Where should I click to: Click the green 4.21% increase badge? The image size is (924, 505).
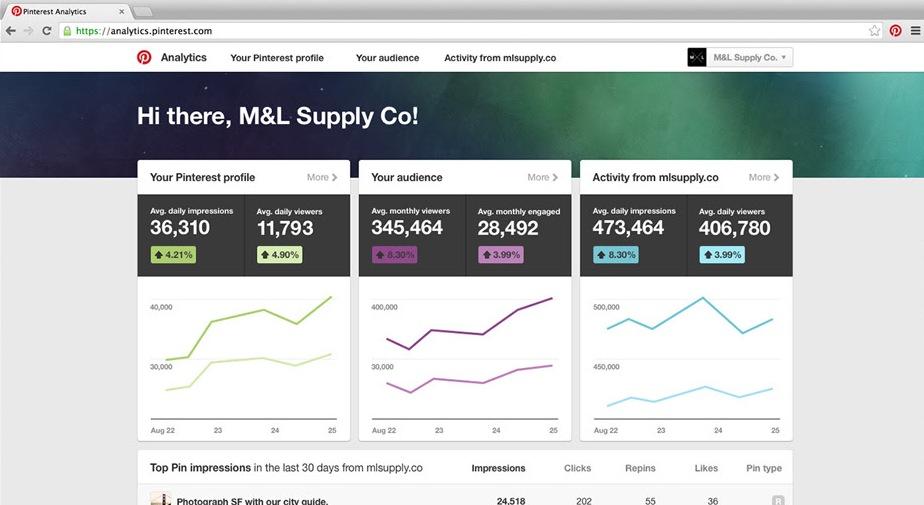coord(173,255)
